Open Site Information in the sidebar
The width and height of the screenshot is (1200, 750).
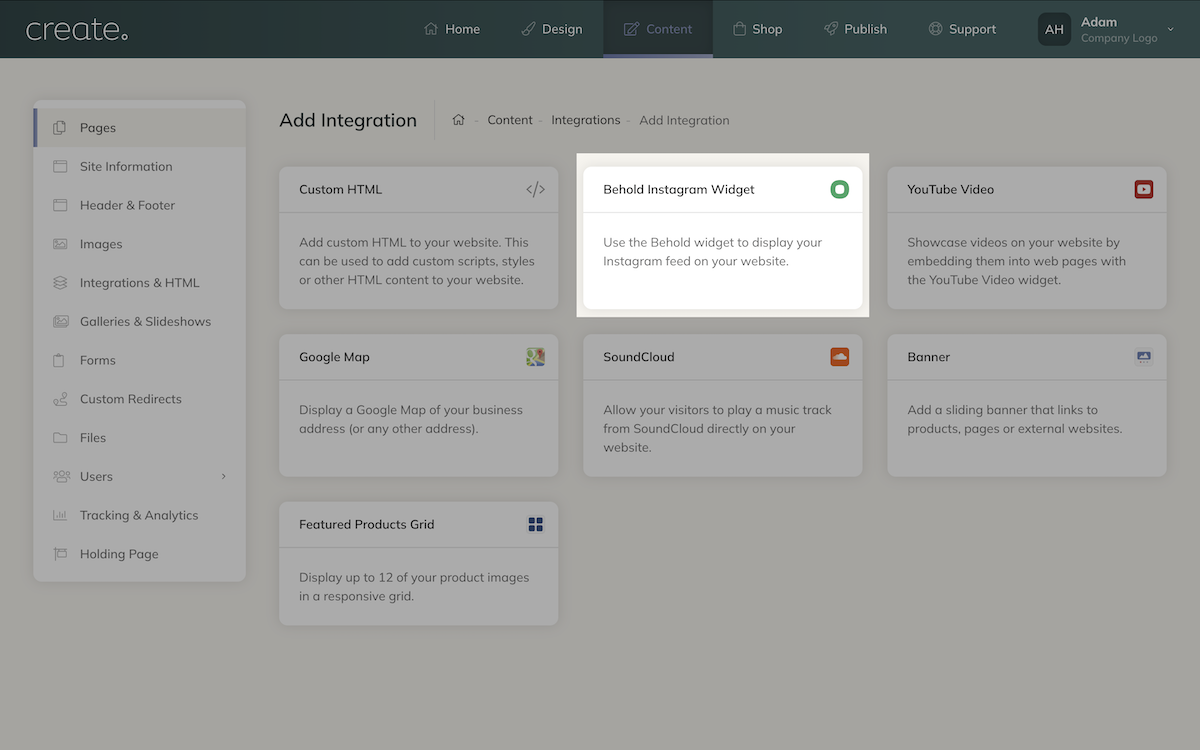(x=140, y=166)
